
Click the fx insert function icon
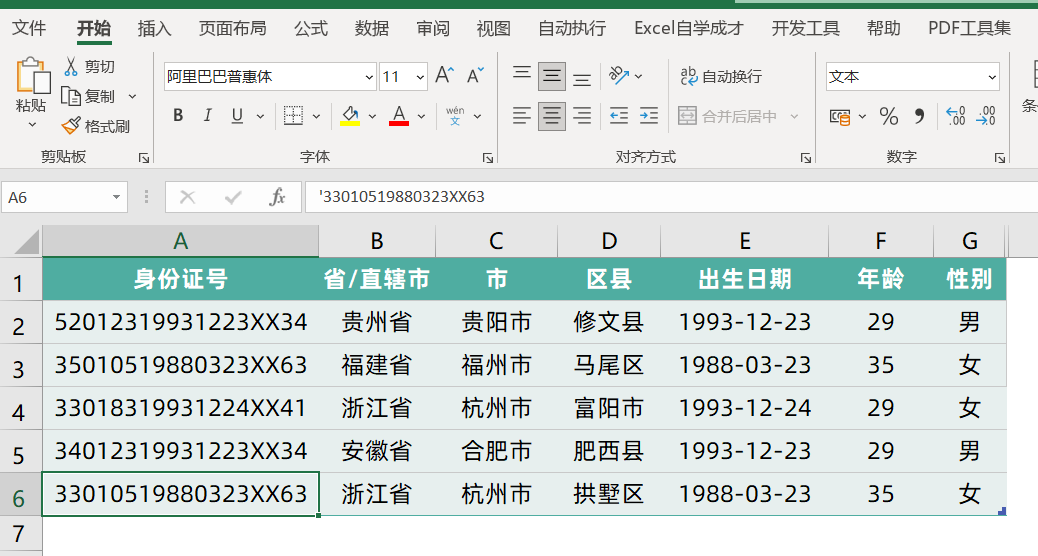tap(277, 197)
